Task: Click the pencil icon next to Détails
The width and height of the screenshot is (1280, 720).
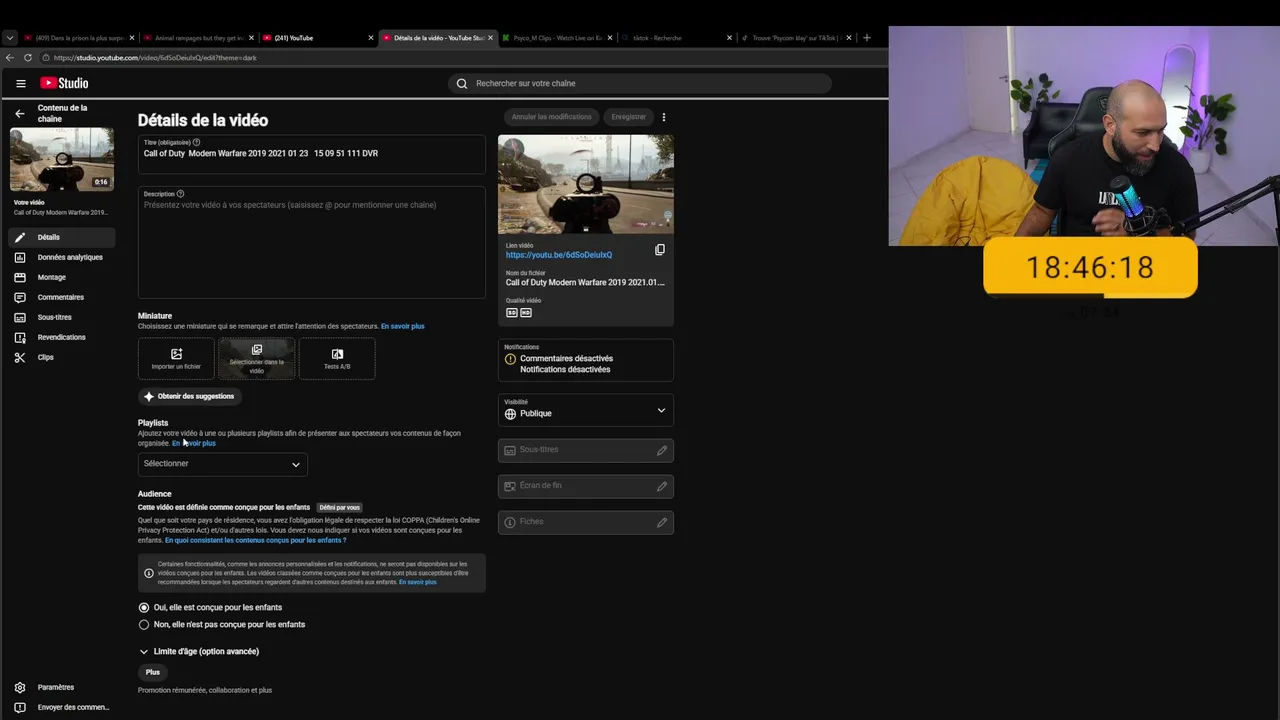Action: 19,237
